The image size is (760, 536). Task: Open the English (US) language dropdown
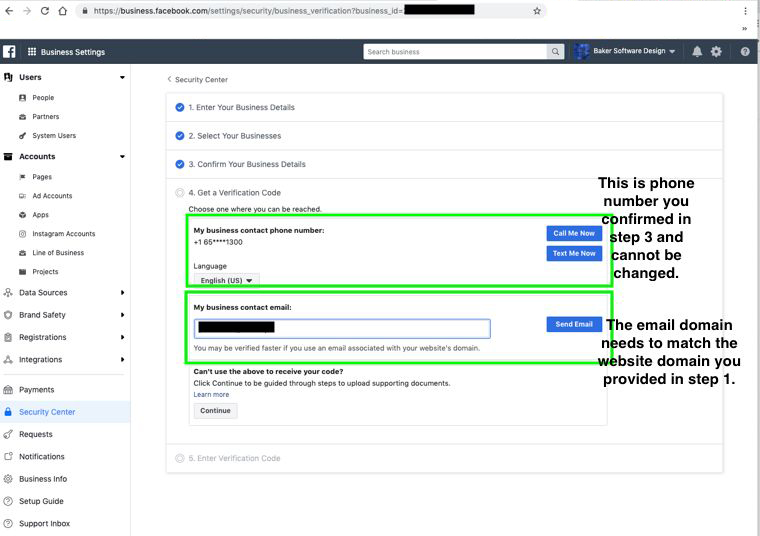[x=226, y=280]
